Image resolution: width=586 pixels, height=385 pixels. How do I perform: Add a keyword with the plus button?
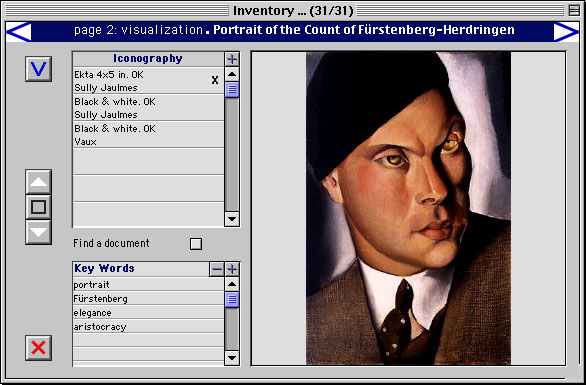[x=232, y=269]
